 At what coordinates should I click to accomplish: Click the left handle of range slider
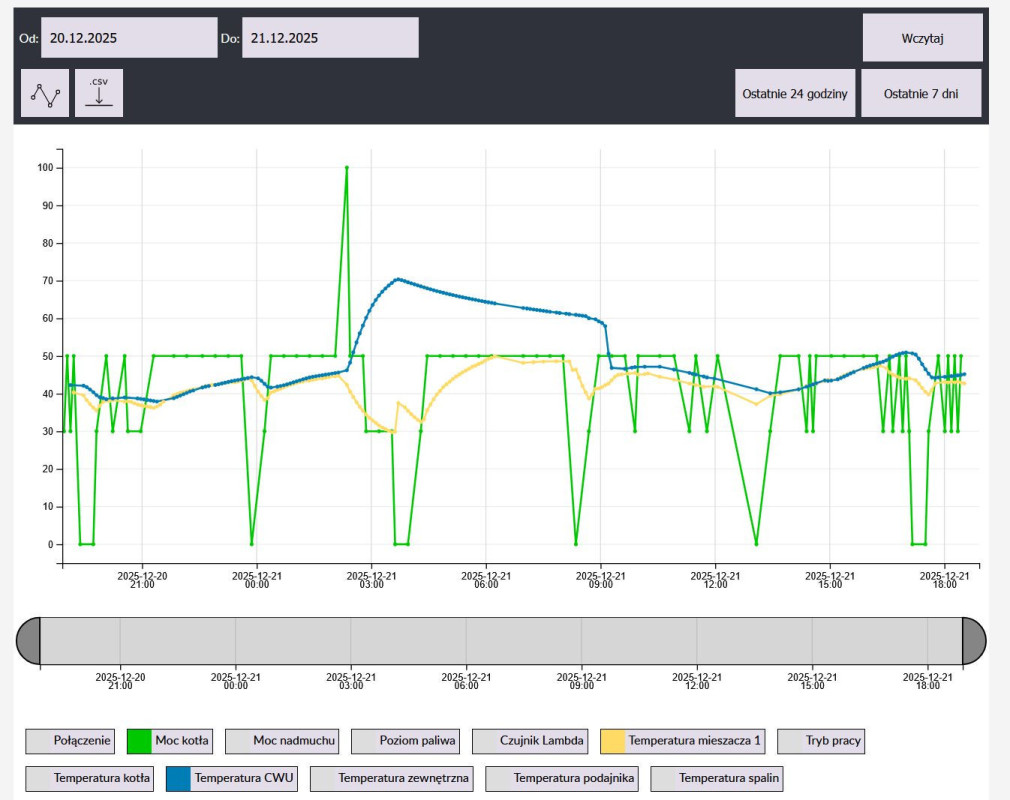[x=29, y=640]
